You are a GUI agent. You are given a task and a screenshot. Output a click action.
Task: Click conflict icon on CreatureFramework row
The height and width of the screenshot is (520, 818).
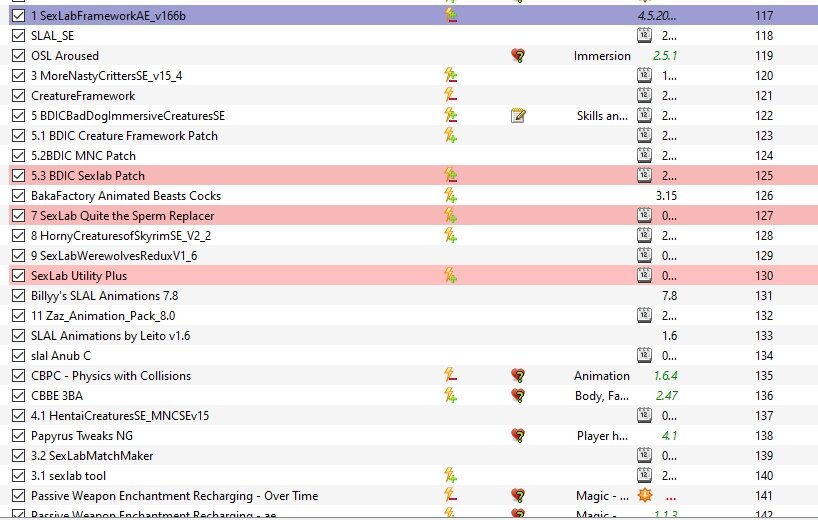[x=451, y=95]
